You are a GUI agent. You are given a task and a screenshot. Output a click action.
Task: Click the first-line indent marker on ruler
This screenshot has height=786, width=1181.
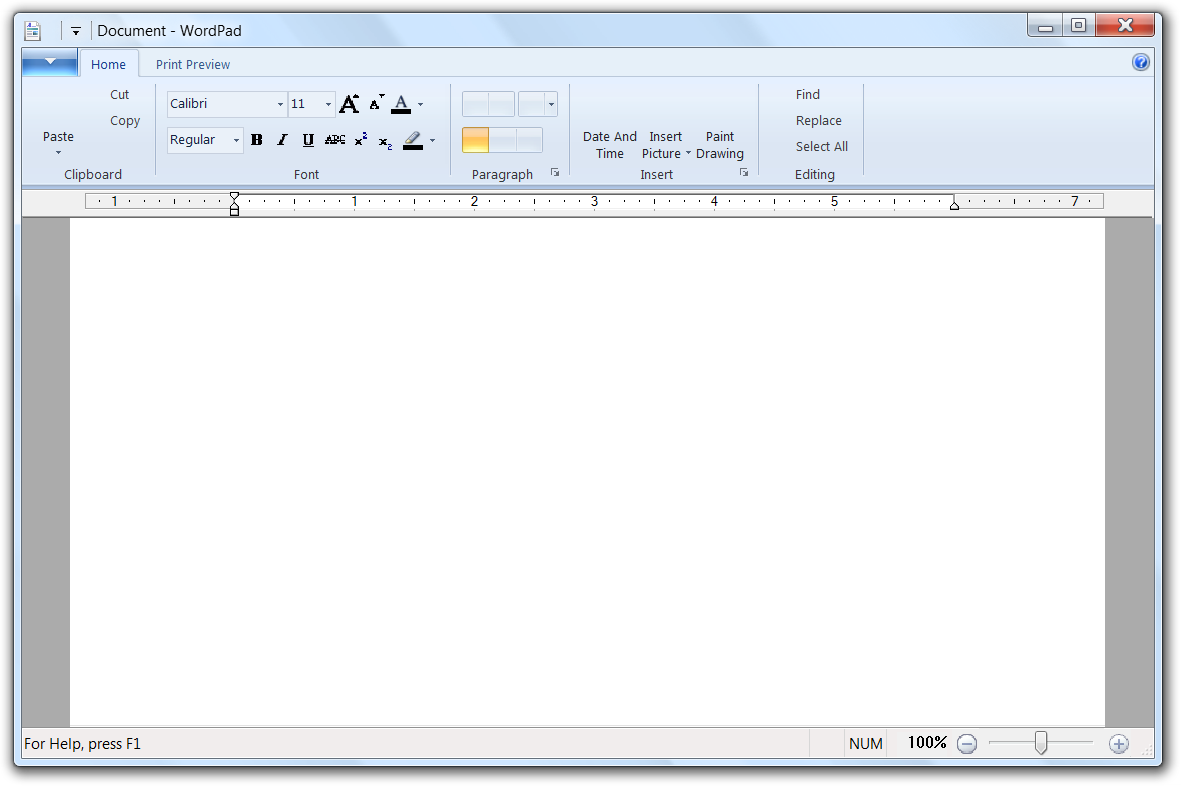[234, 197]
